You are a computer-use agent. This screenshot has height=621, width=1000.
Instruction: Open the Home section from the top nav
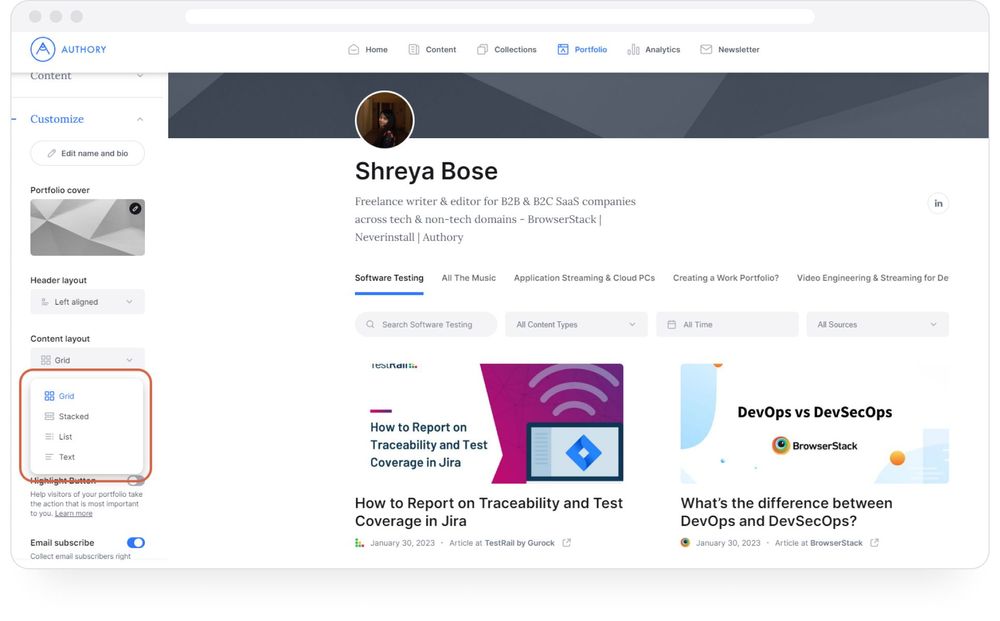(x=368, y=48)
